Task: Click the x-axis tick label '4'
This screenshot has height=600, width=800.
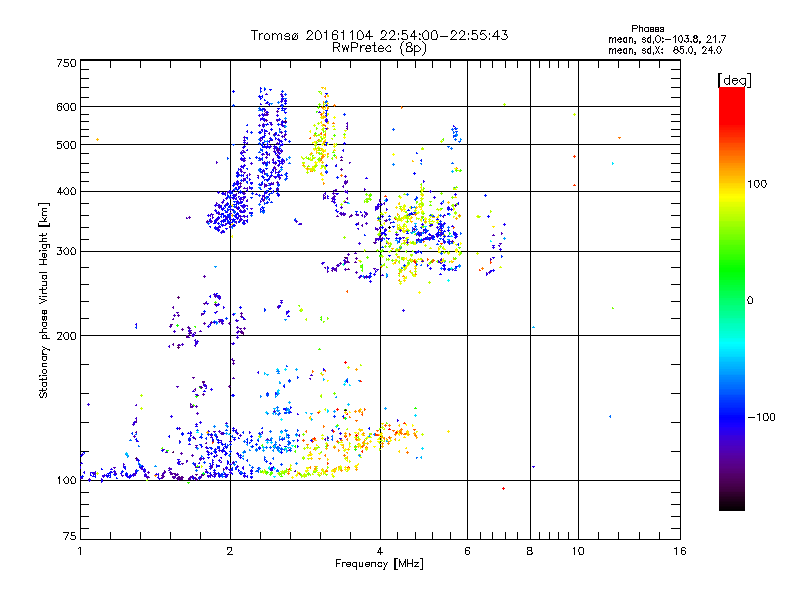Action: pos(380,551)
